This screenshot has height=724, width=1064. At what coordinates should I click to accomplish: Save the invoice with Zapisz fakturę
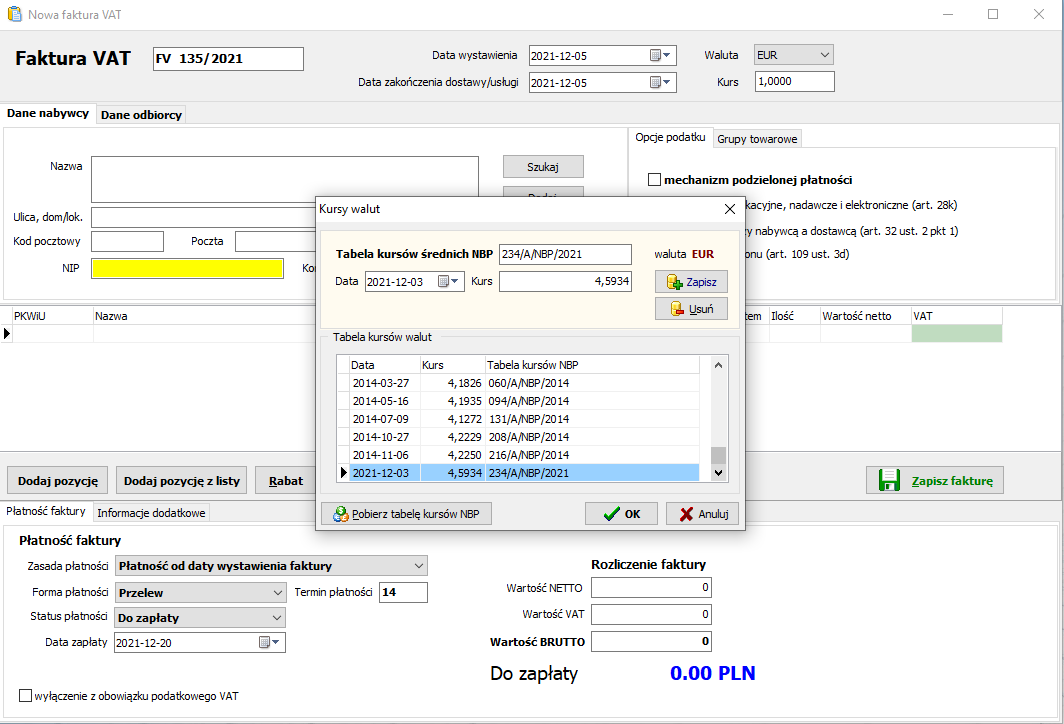coord(935,480)
